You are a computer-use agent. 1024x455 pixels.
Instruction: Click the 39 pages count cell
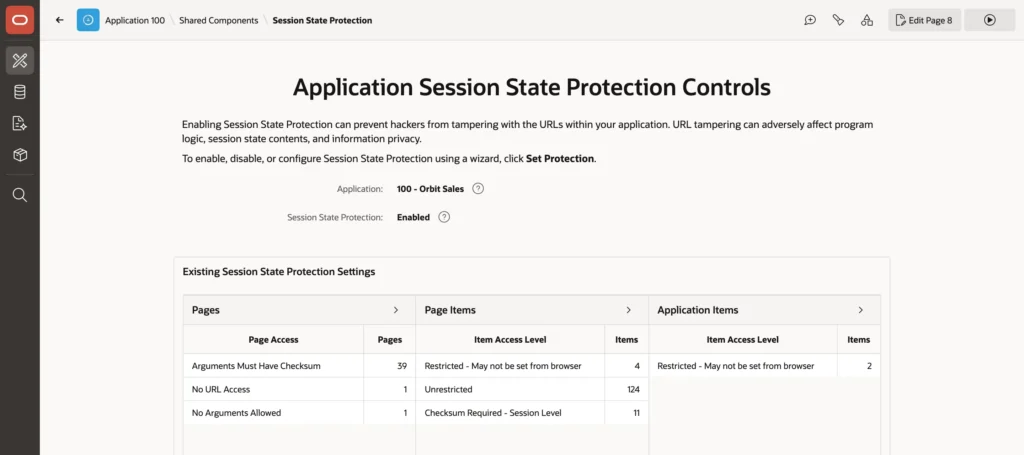tap(390, 366)
